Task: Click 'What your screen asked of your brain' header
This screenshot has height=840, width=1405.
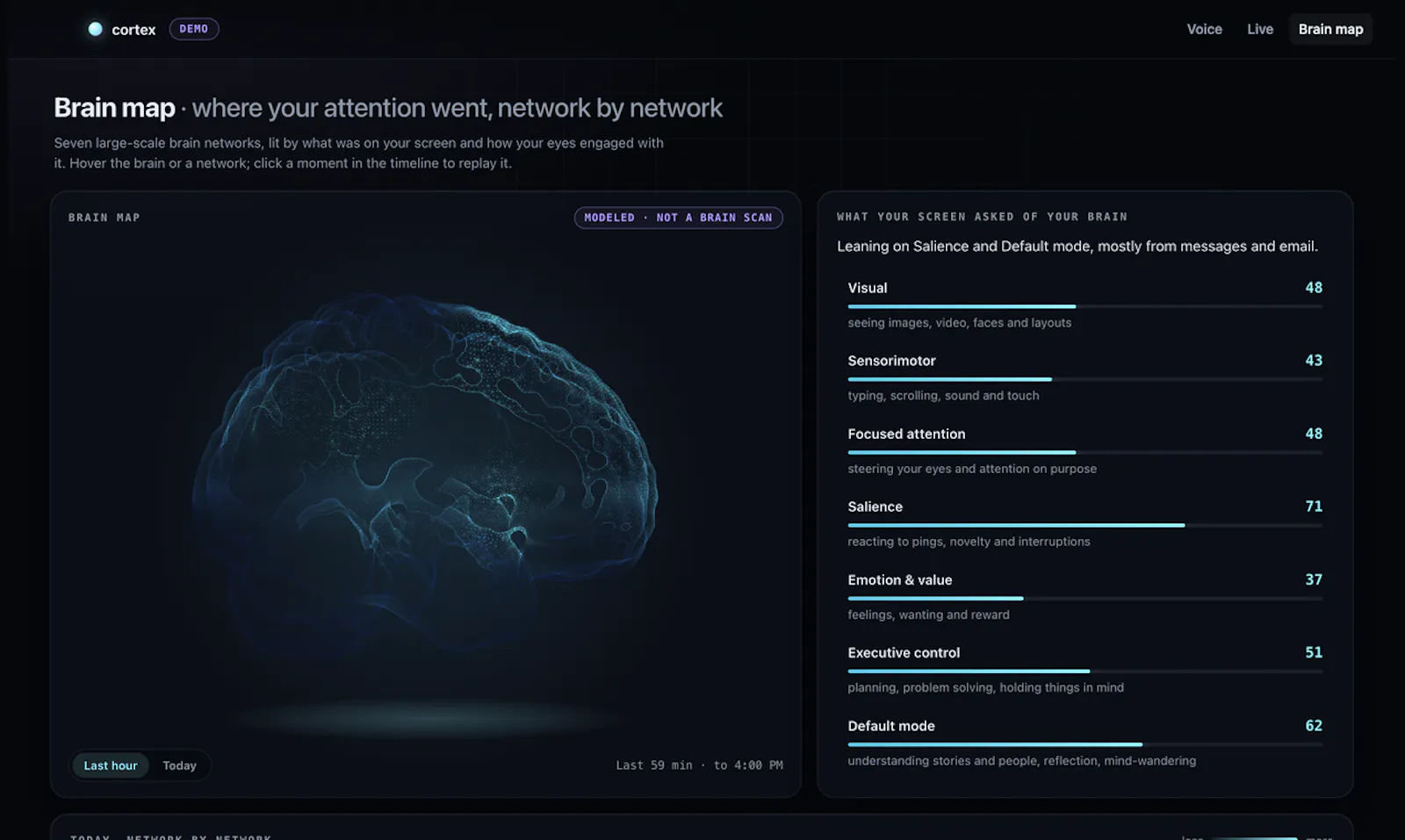Action: pyautogui.click(x=982, y=217)
